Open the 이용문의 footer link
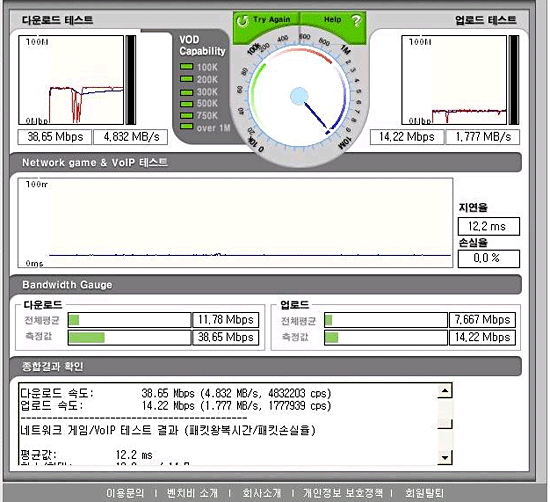Image resolution: width=550 pixels, height=502 pixels. pos(125,493)
